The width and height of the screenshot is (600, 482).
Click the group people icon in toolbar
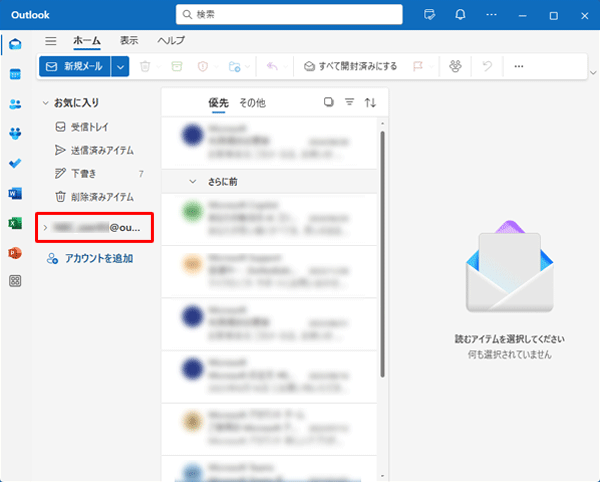[x=455, y=67]
